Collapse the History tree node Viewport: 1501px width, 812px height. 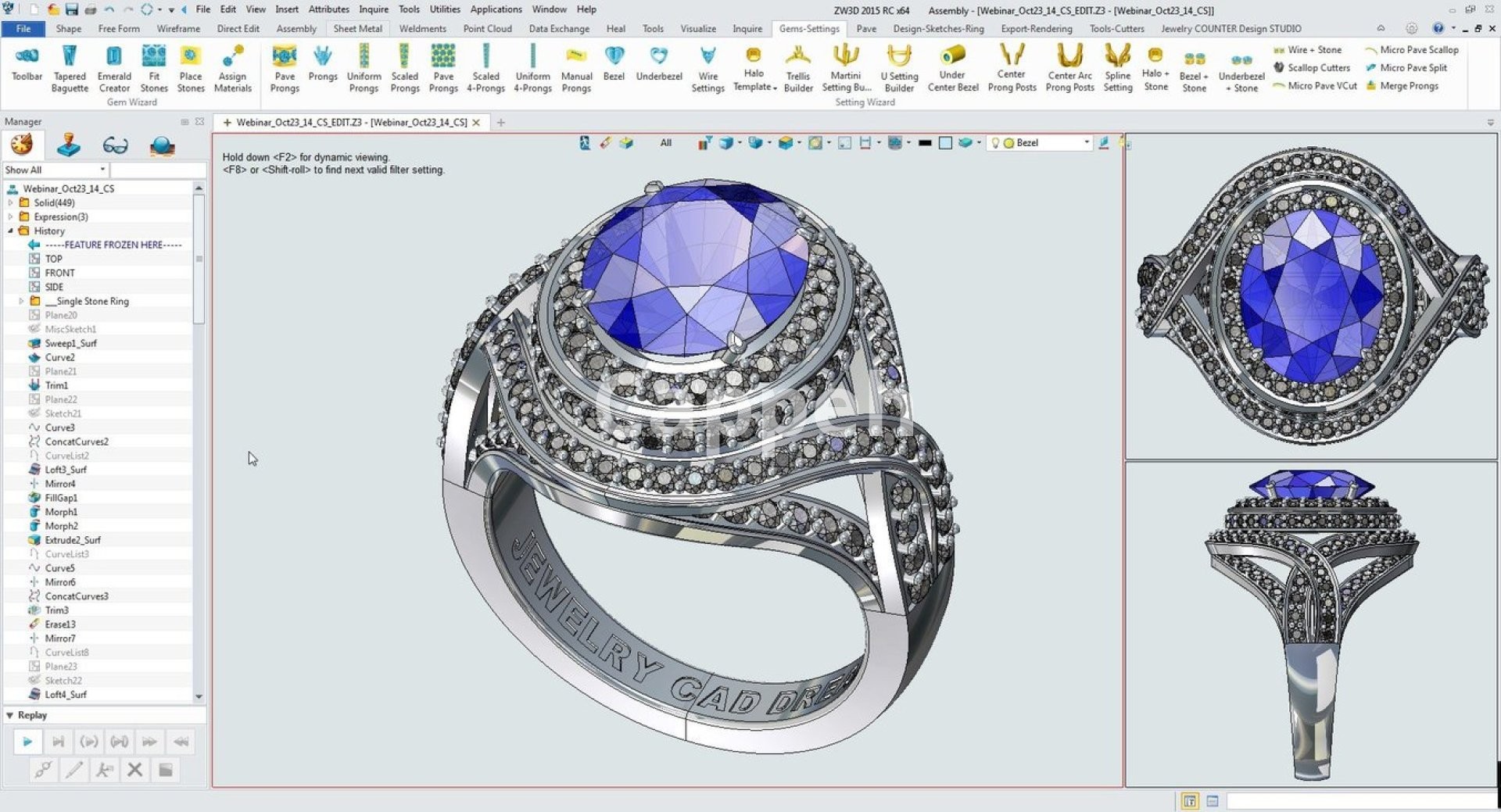point(11,231)
